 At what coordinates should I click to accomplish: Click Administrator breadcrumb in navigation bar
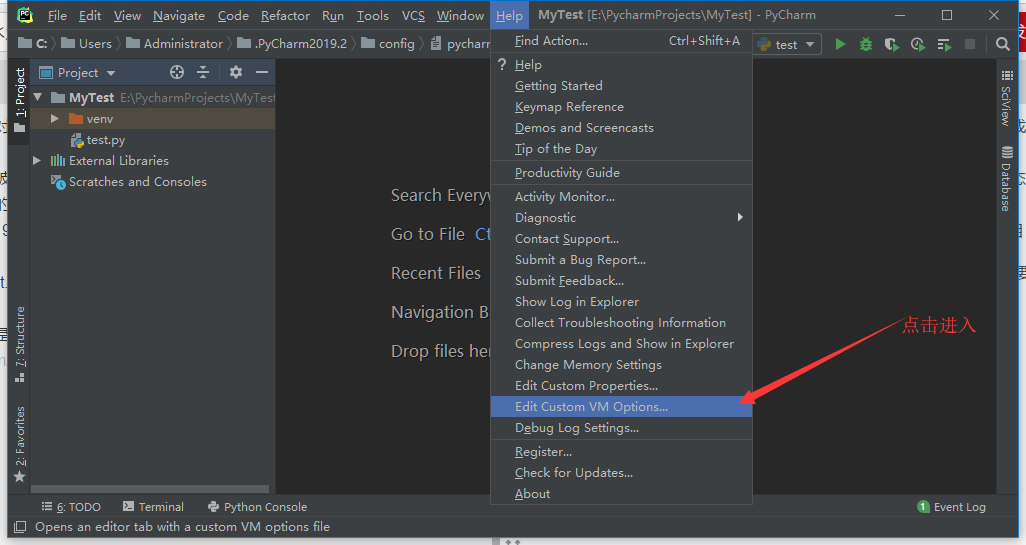coord(175,44)
